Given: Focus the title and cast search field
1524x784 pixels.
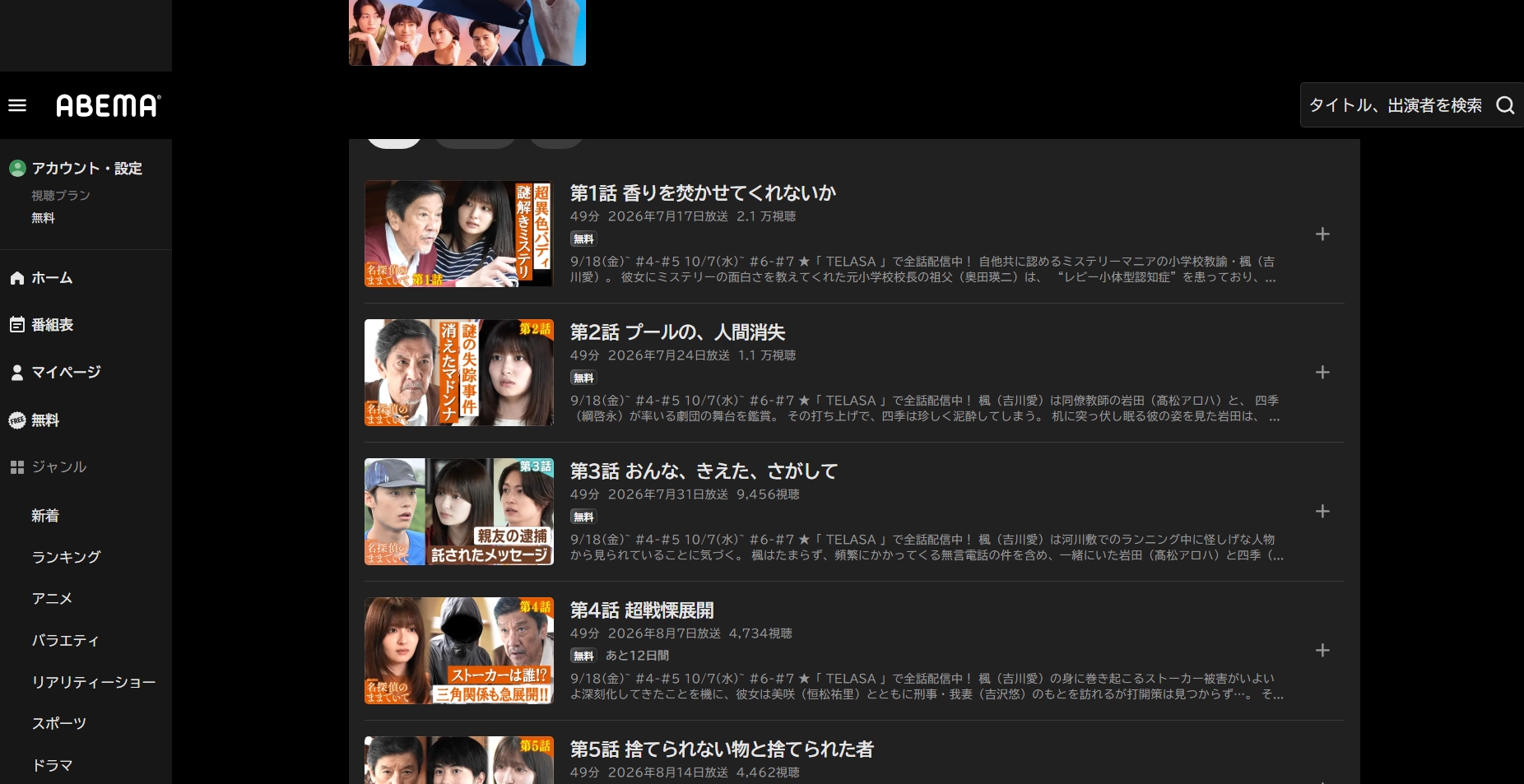Looking at the screenshot, I should [x=1396, y=105].
